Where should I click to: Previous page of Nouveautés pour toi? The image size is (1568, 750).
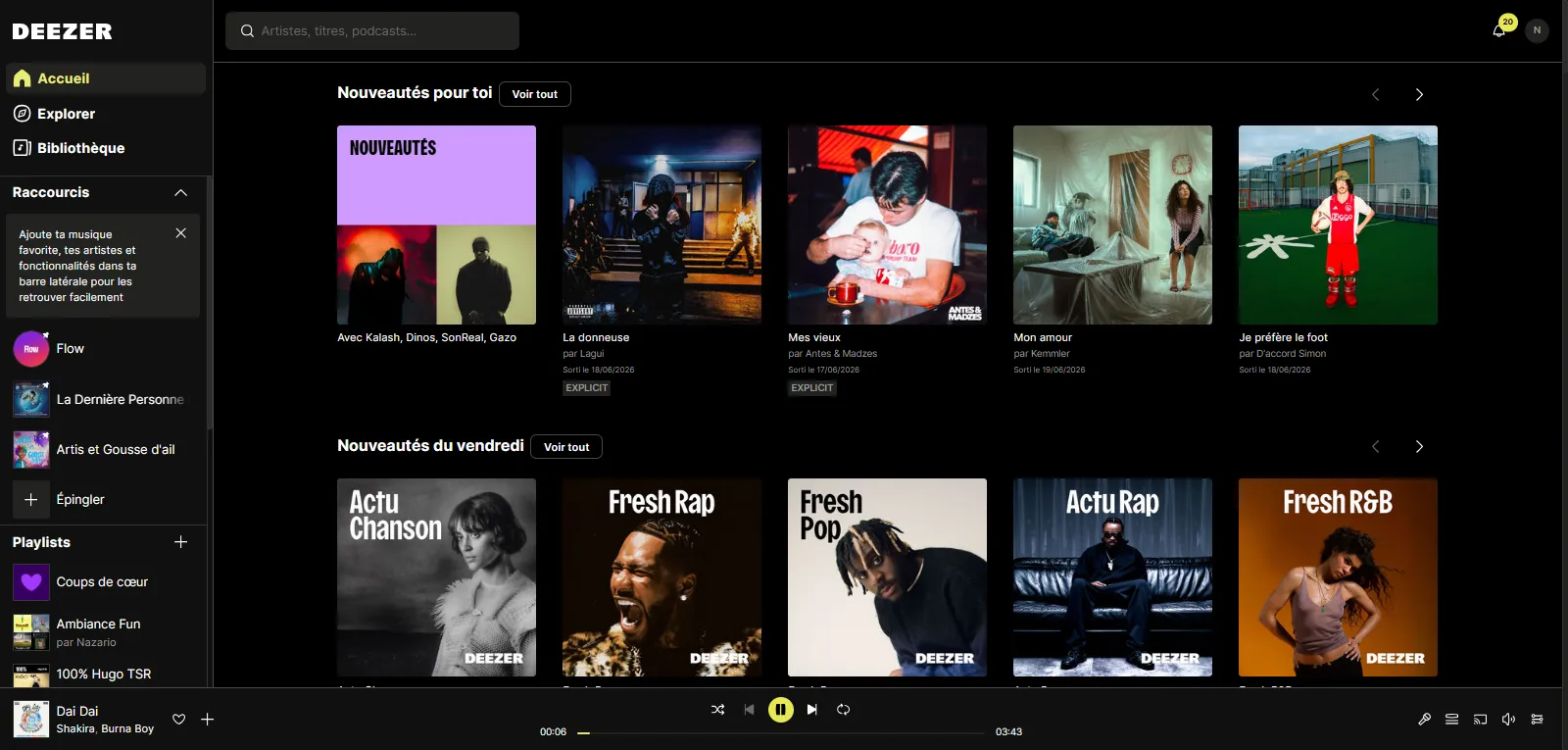point(1376,94)
